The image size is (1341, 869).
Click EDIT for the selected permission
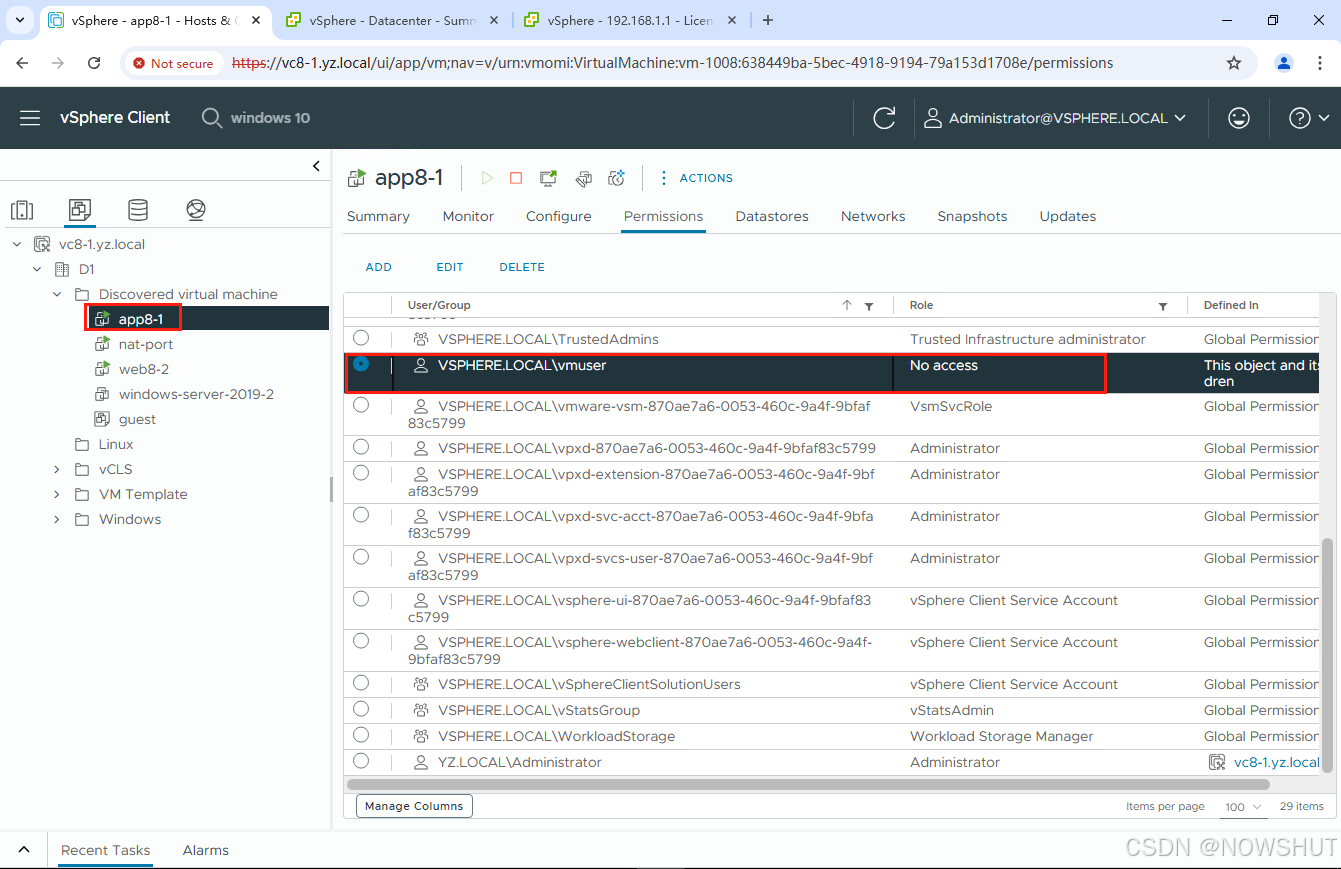pos(450,267)
